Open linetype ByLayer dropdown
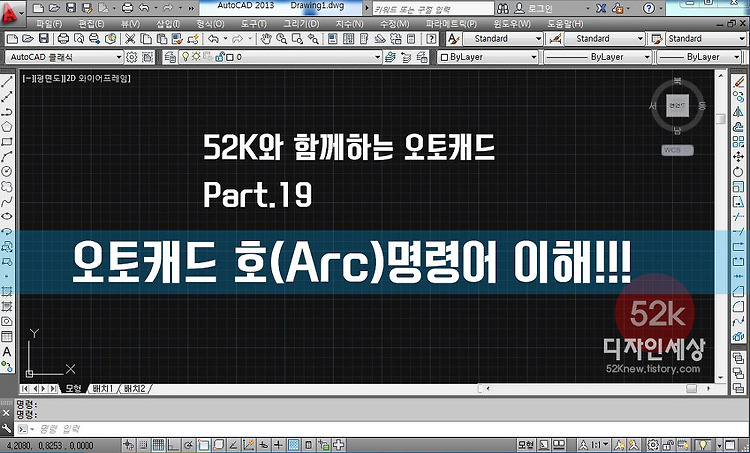The width and height of the screenshot is (750, 453). point(597,57)
